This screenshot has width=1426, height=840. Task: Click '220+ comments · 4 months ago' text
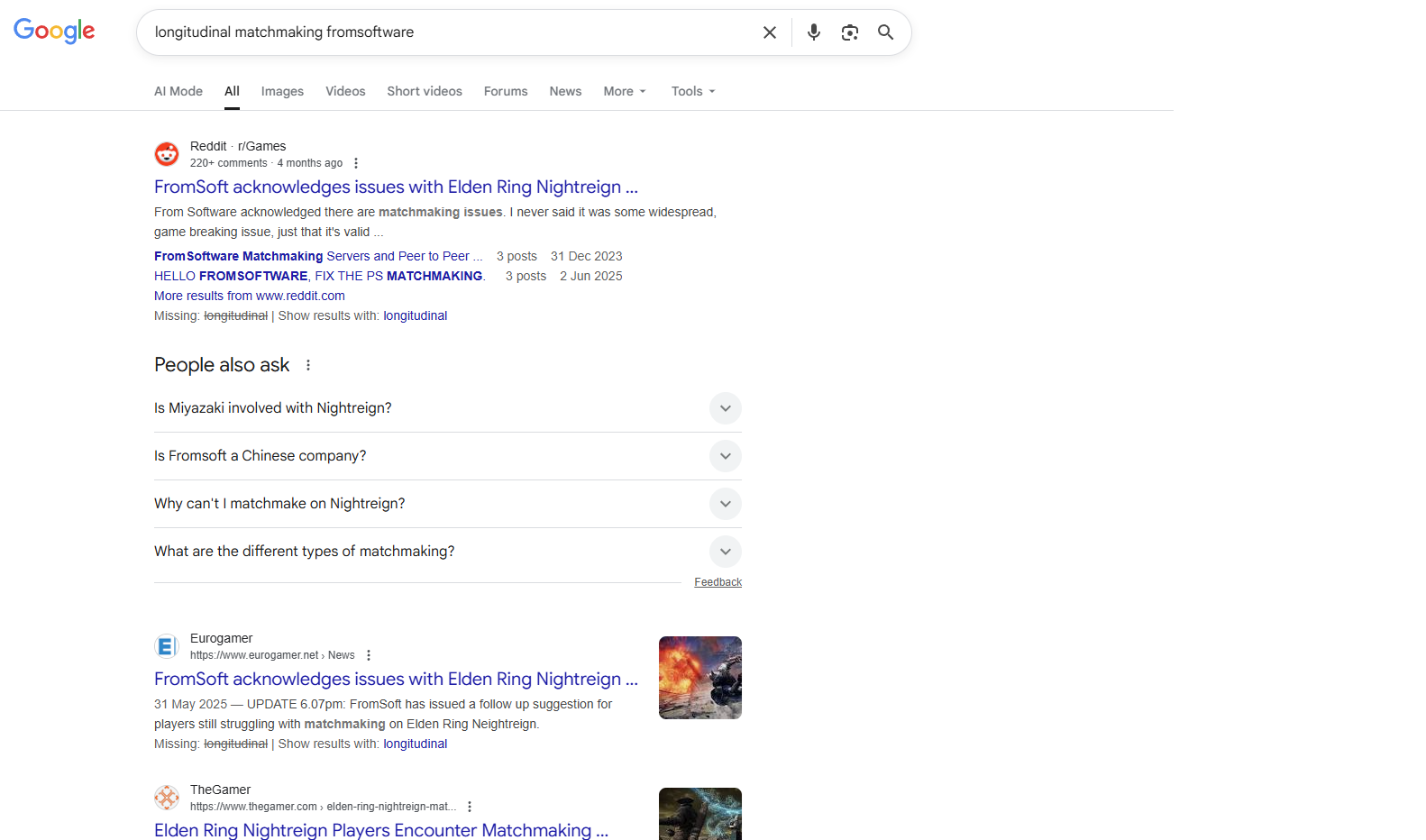266,163
